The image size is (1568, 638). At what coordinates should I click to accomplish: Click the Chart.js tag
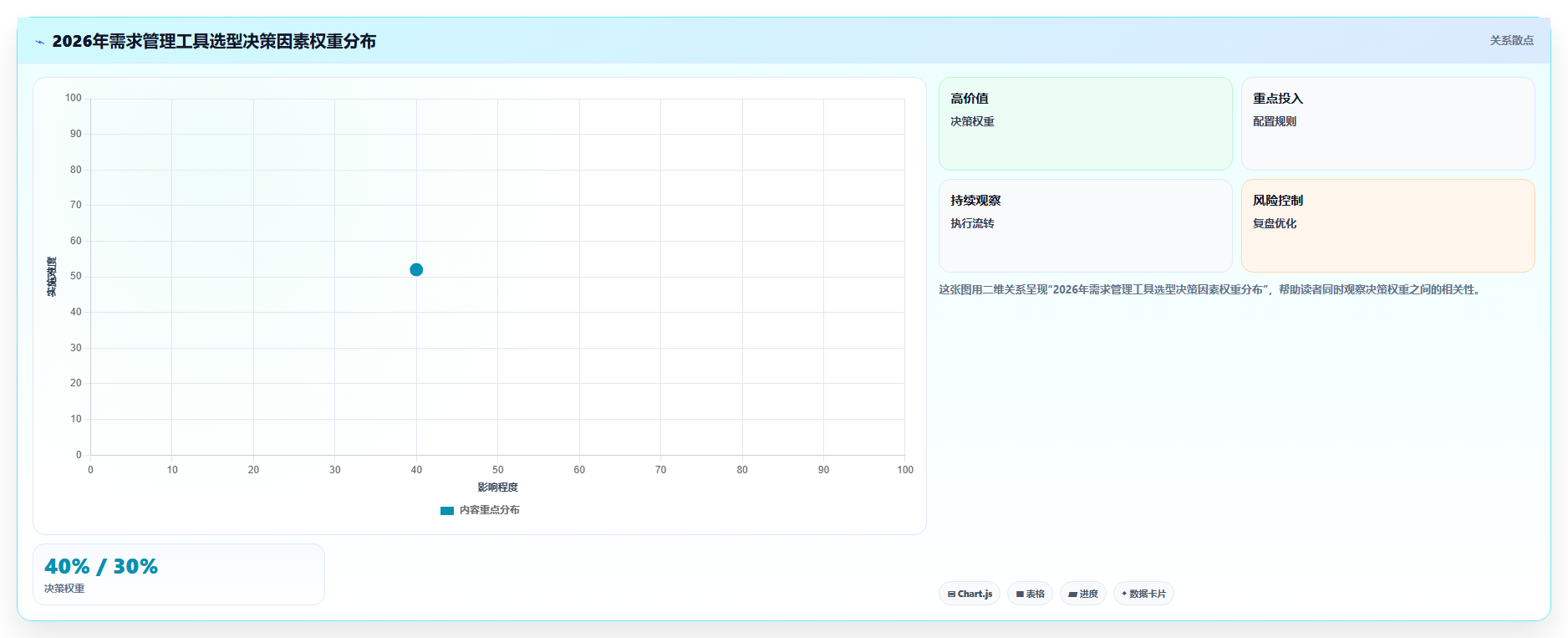pyautogui.click(x=970, y=594)
